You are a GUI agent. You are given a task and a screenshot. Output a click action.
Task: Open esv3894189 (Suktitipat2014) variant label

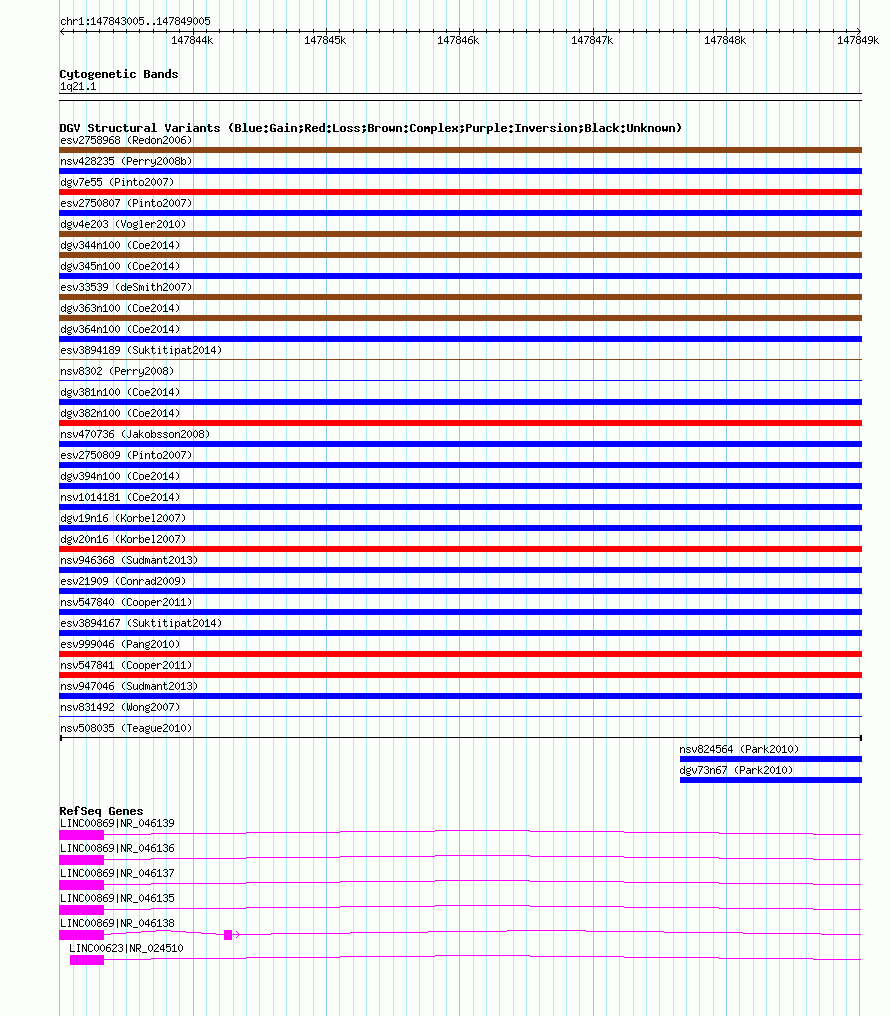tap(141, 350)
